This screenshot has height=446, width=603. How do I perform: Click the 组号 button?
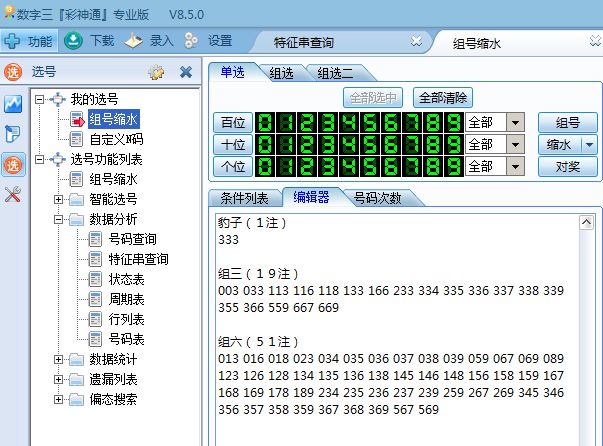coord(568,123)
